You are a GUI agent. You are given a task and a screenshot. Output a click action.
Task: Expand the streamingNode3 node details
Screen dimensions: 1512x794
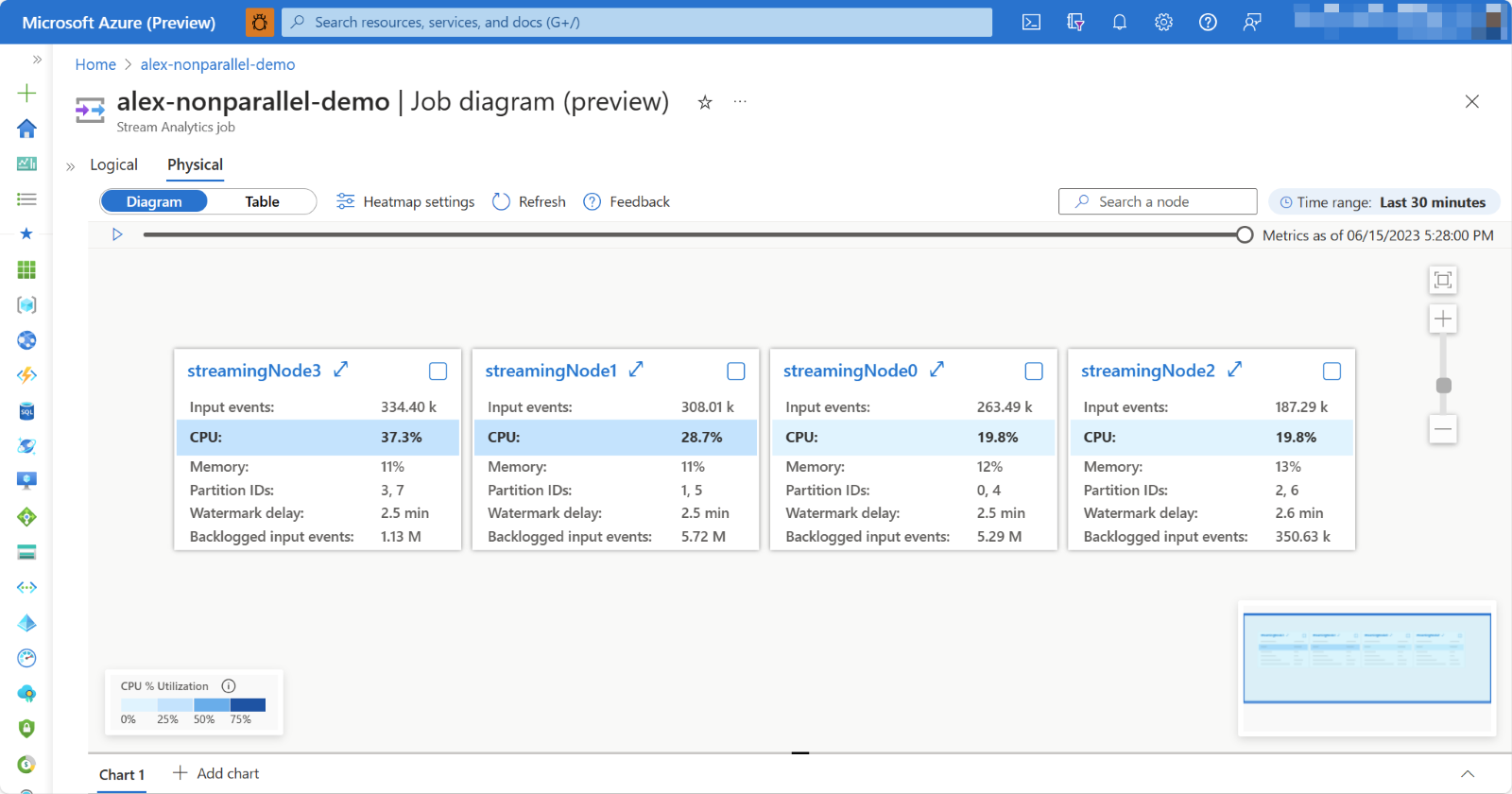(x=341, y=370)
